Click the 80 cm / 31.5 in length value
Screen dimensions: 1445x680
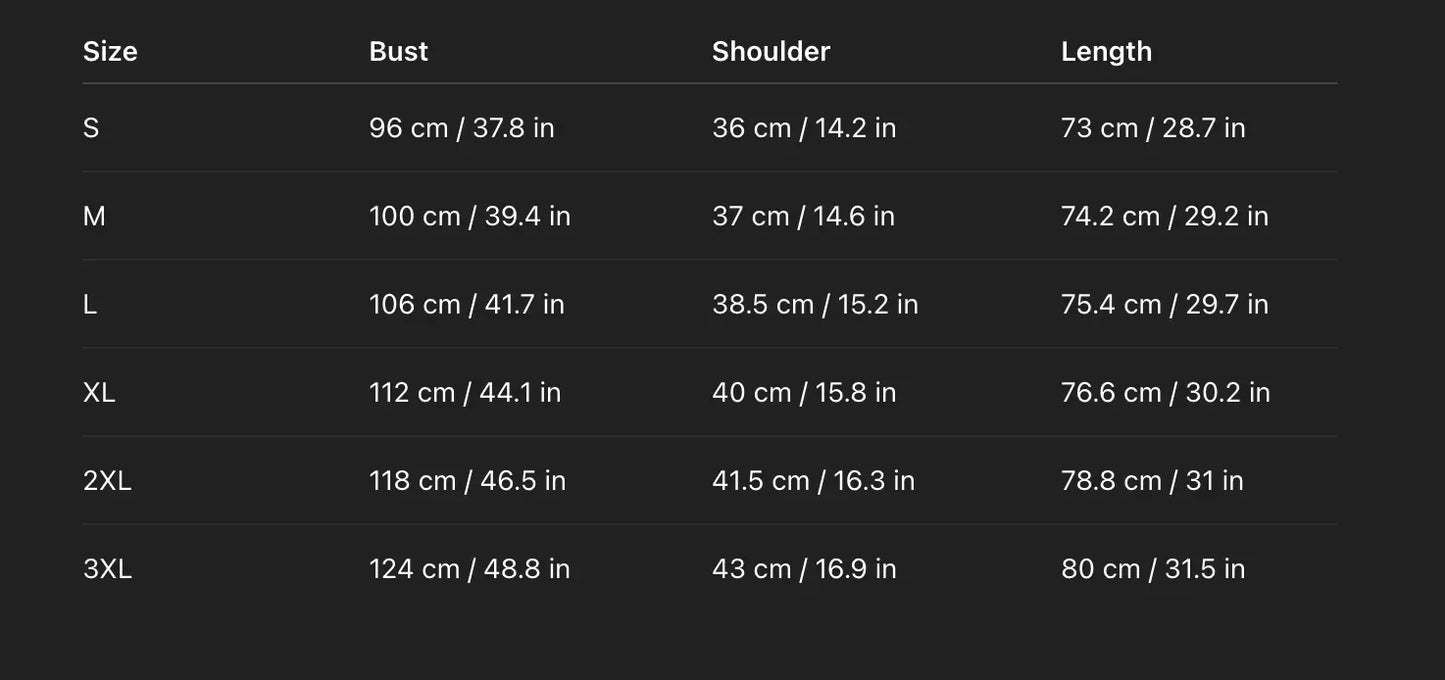click(x=1153, y=568)
